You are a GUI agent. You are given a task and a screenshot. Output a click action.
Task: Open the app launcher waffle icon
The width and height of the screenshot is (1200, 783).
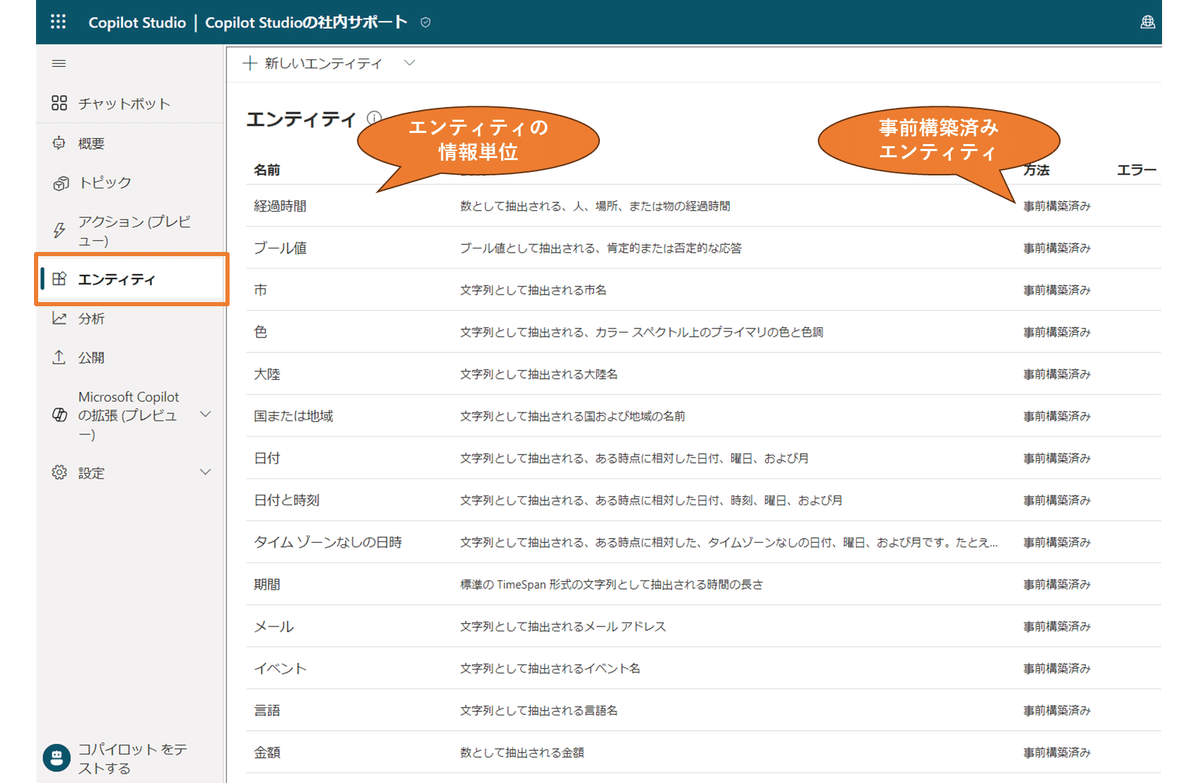tap(58, 22)
